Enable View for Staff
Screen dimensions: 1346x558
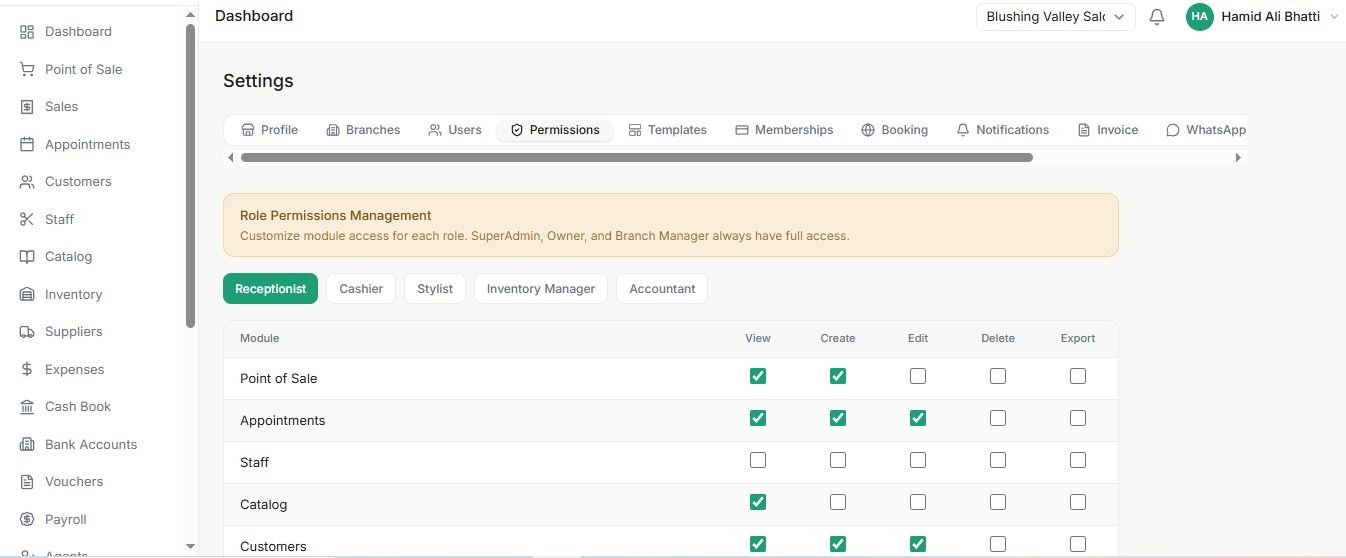(758, 460)
